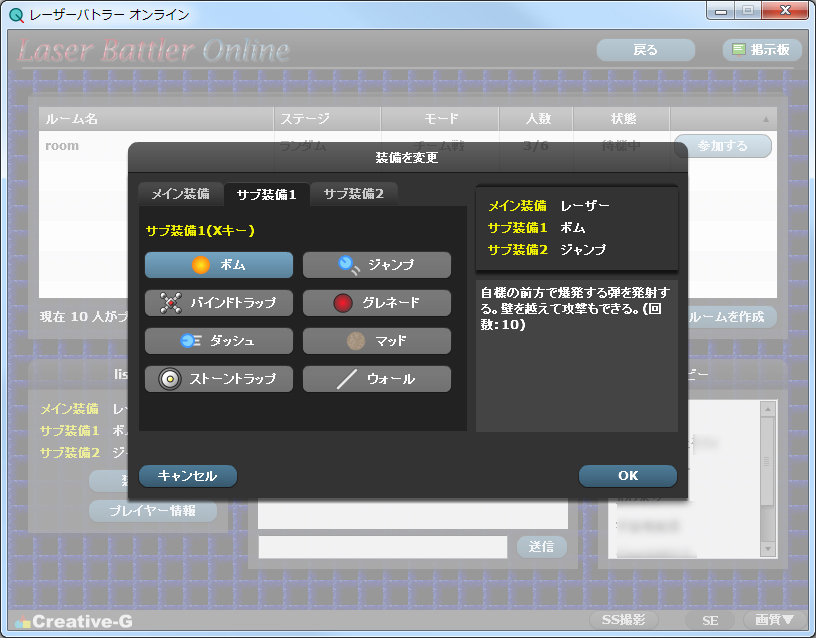Go back using the 戻る button
This screenshot has width=816, height=638.
point(645,49)
